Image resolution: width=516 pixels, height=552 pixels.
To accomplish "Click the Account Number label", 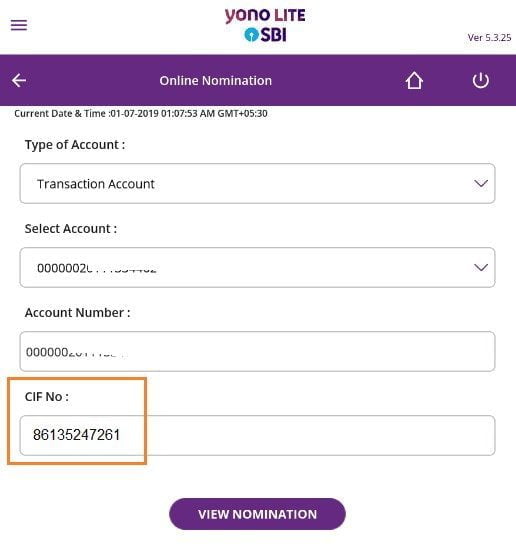I will (x=77, y=313).
